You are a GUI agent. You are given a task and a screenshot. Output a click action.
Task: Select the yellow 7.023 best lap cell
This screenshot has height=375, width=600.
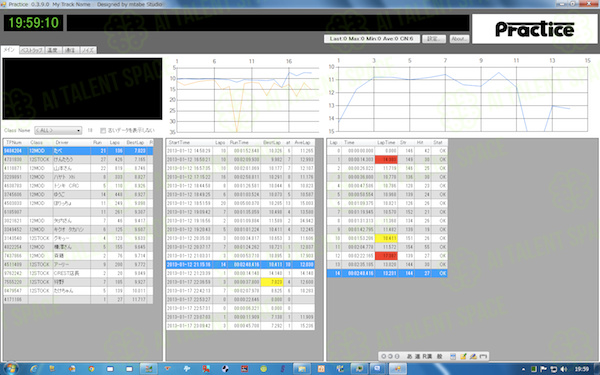[x=272, y=282]
